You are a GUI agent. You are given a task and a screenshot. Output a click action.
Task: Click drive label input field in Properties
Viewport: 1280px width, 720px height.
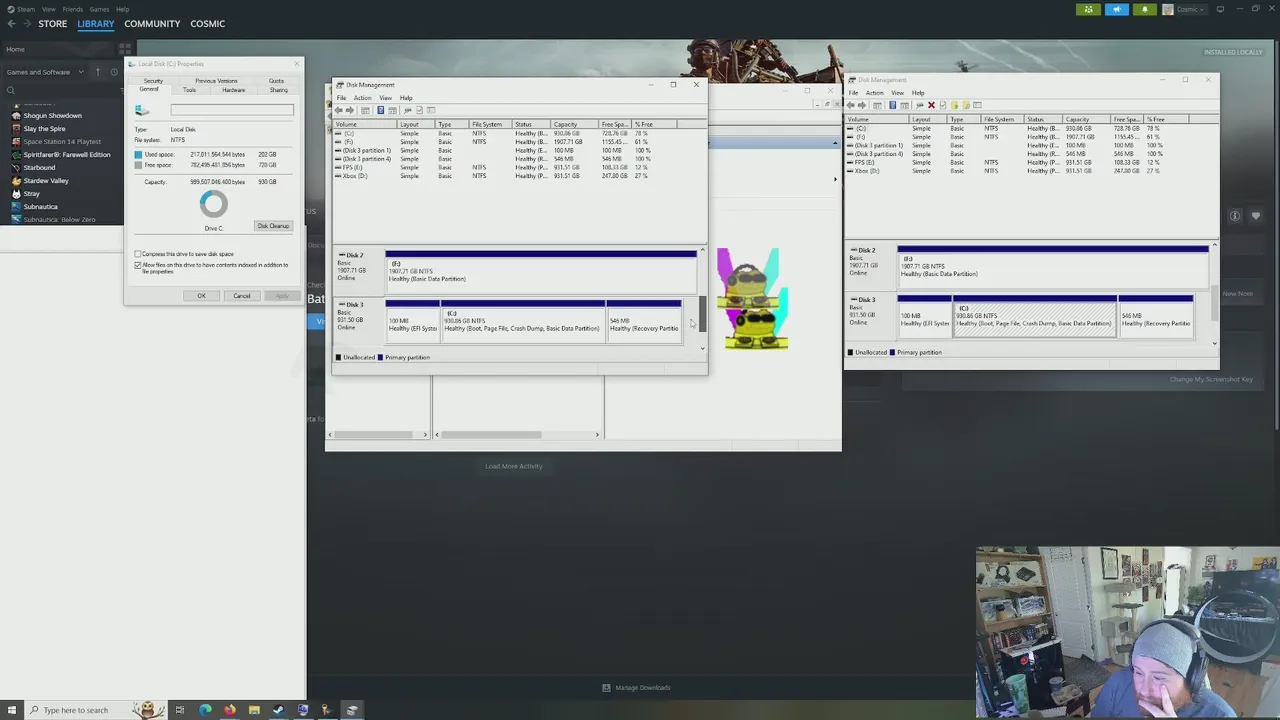(232, 110)
